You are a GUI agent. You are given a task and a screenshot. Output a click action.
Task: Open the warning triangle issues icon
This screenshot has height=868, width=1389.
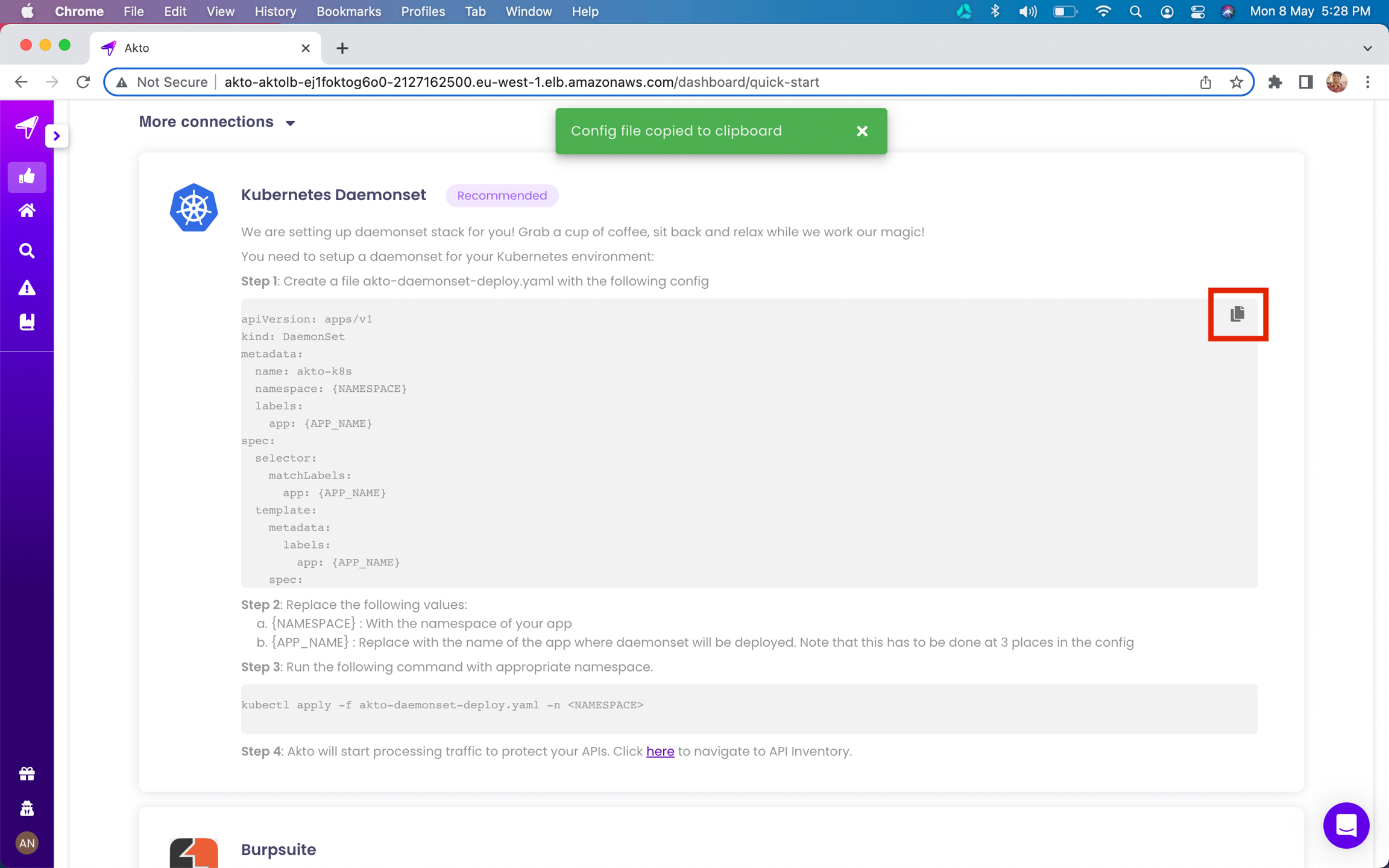click(27, 288)
